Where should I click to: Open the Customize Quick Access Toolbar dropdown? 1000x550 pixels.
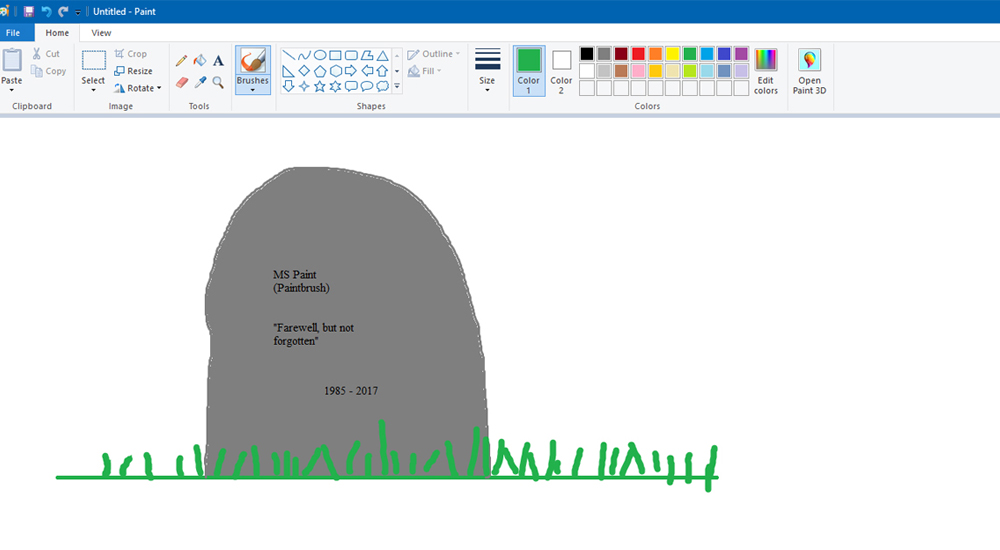(78, 12)
